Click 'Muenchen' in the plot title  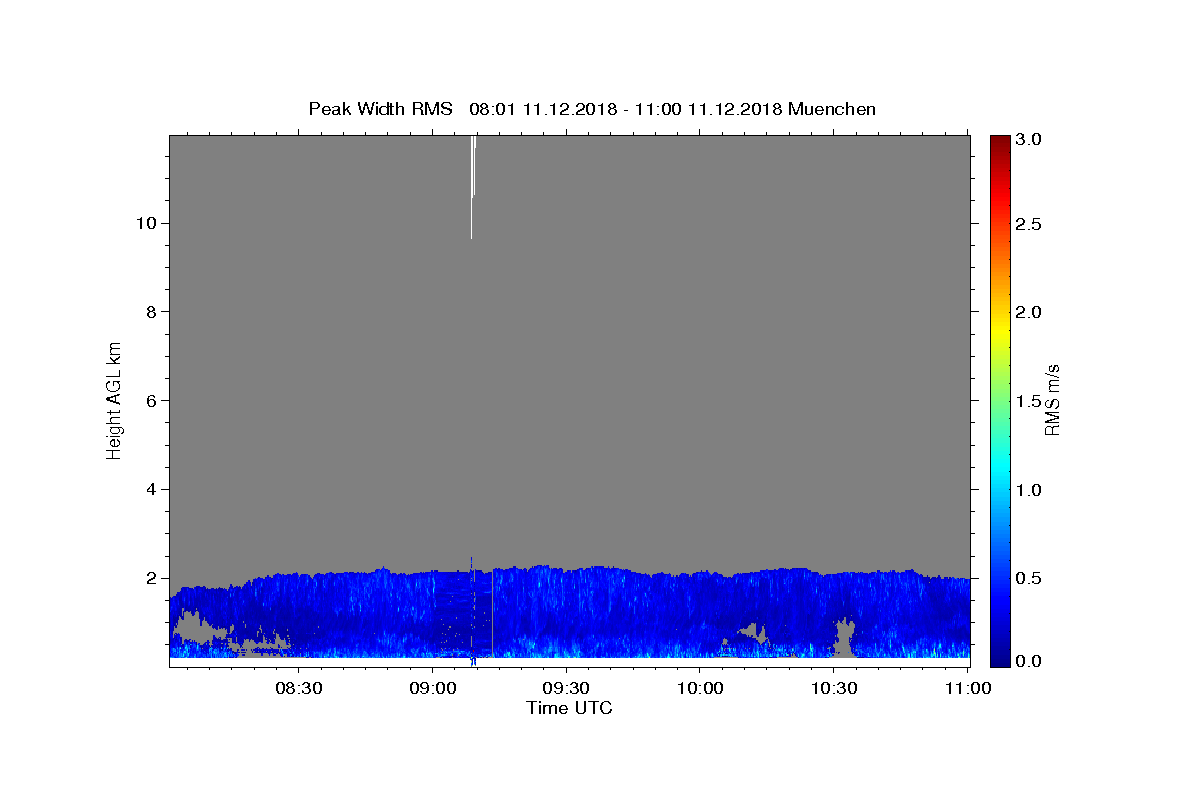pos(832,109)
